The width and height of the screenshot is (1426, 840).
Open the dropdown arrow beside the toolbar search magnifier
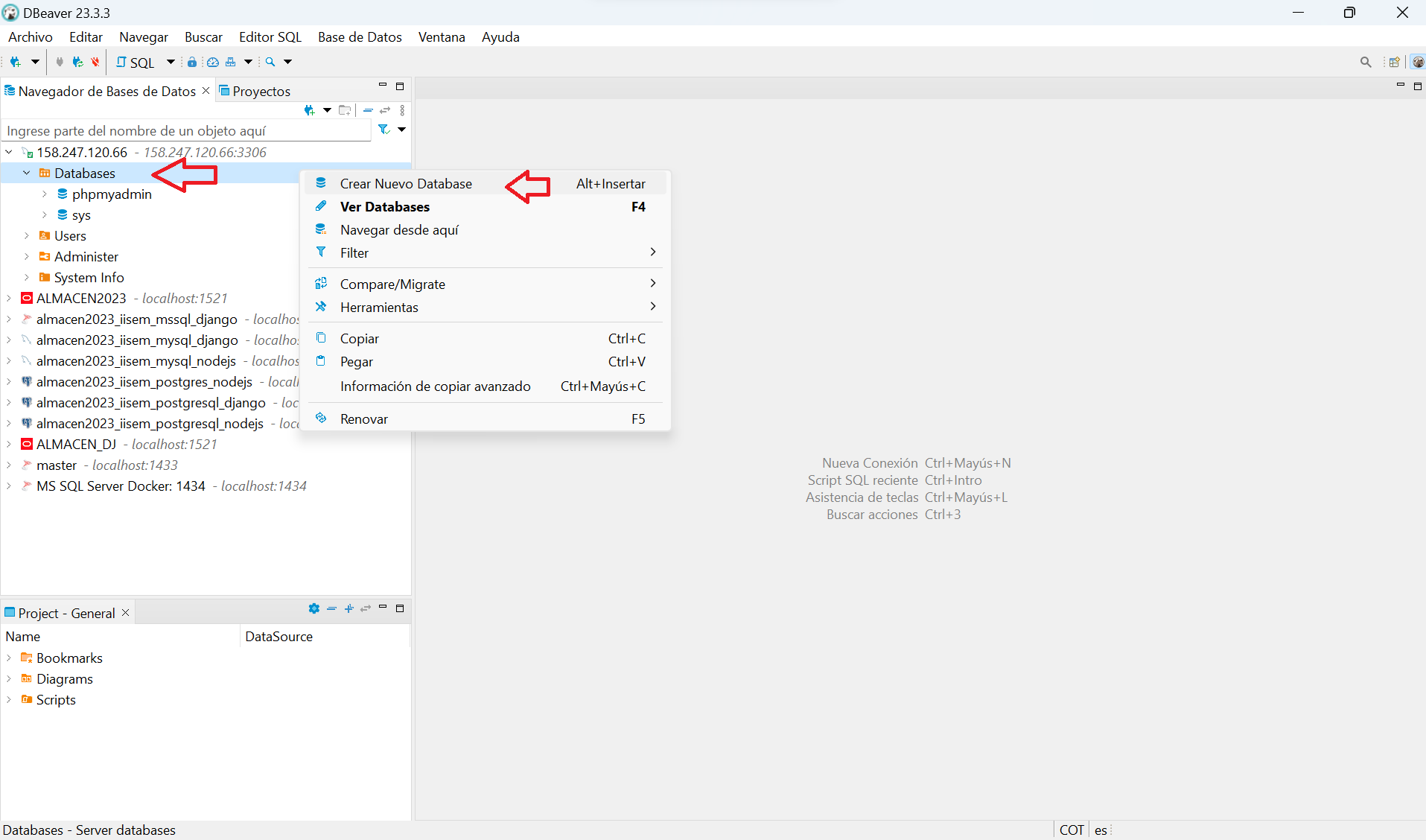pos(288,63)
